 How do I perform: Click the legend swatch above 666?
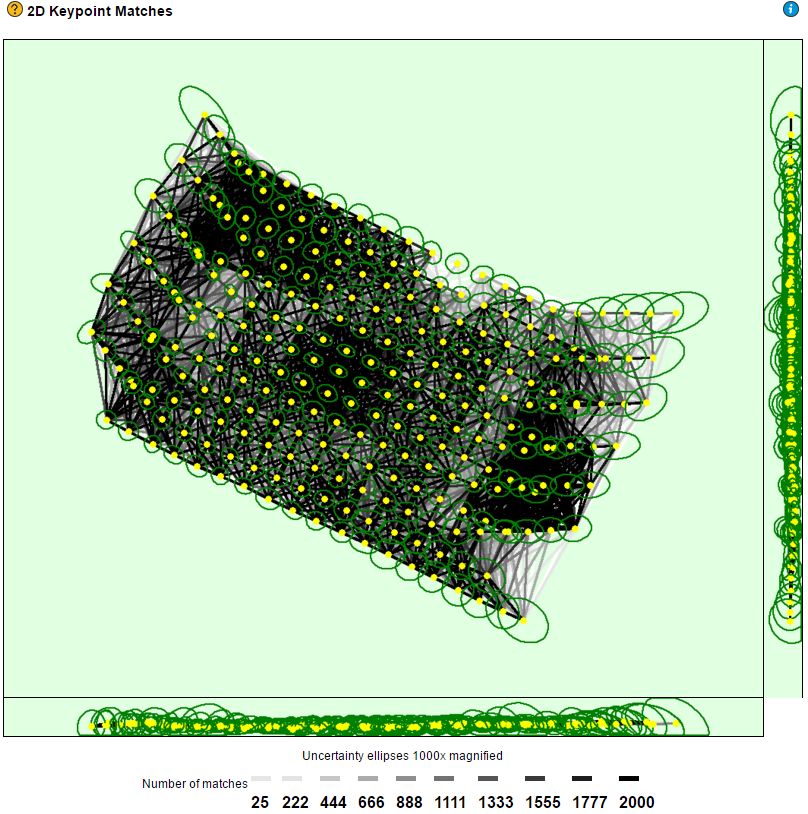[x=368, y=778]
